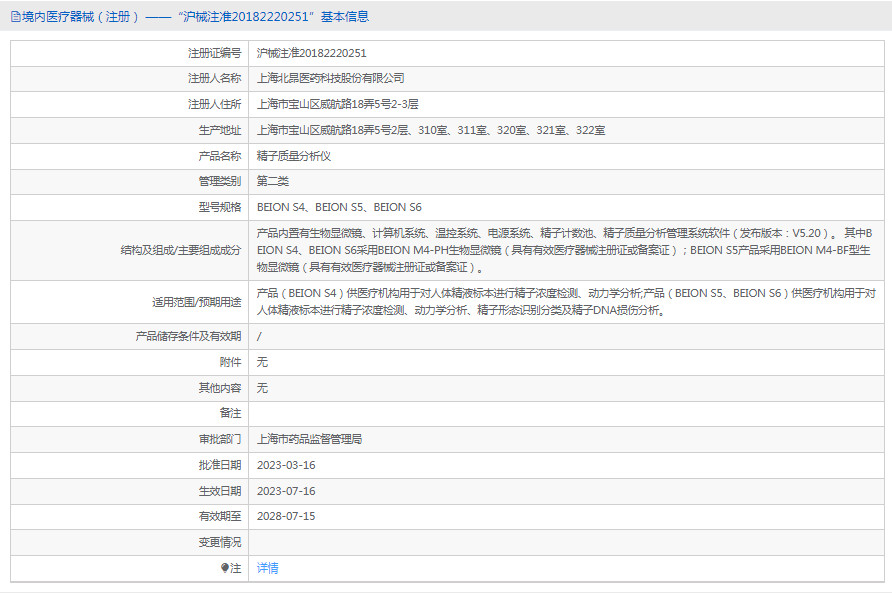The width and height of the screenshot is (892, 593).
Task: Select the models BEION S4、BEION S5、BEION S6
Action: click(339, 207)
